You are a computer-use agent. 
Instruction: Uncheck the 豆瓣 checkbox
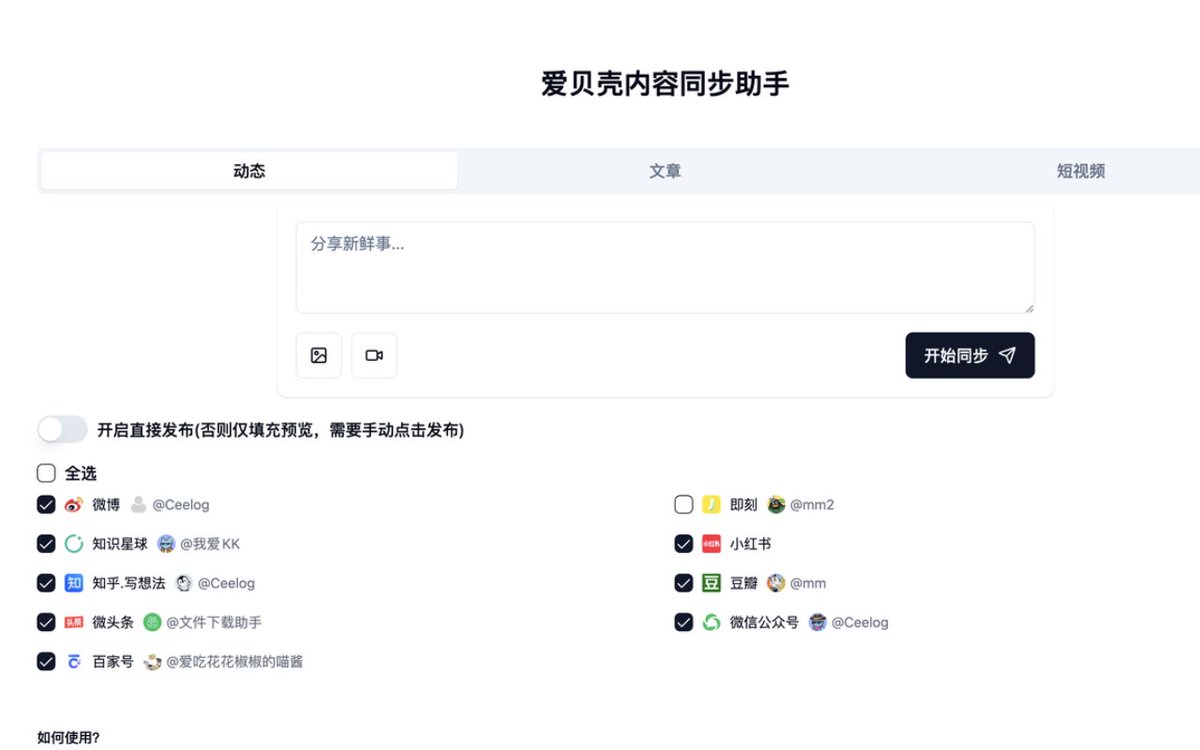point(684,583)
